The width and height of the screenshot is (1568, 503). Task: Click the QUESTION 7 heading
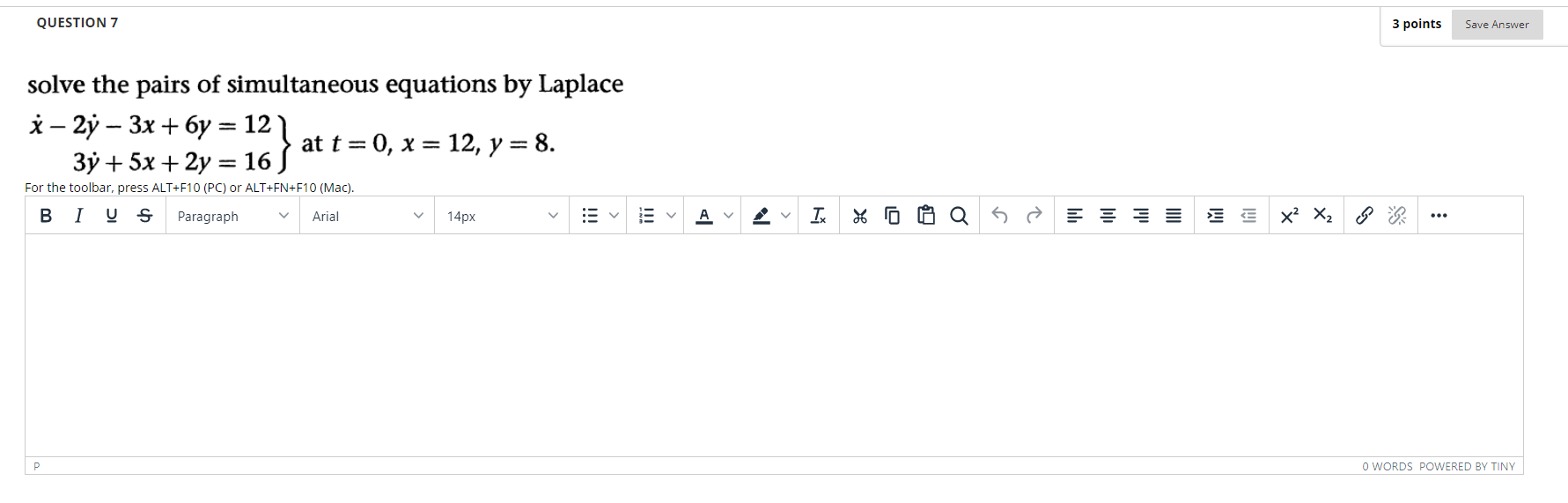click(77, 23)
